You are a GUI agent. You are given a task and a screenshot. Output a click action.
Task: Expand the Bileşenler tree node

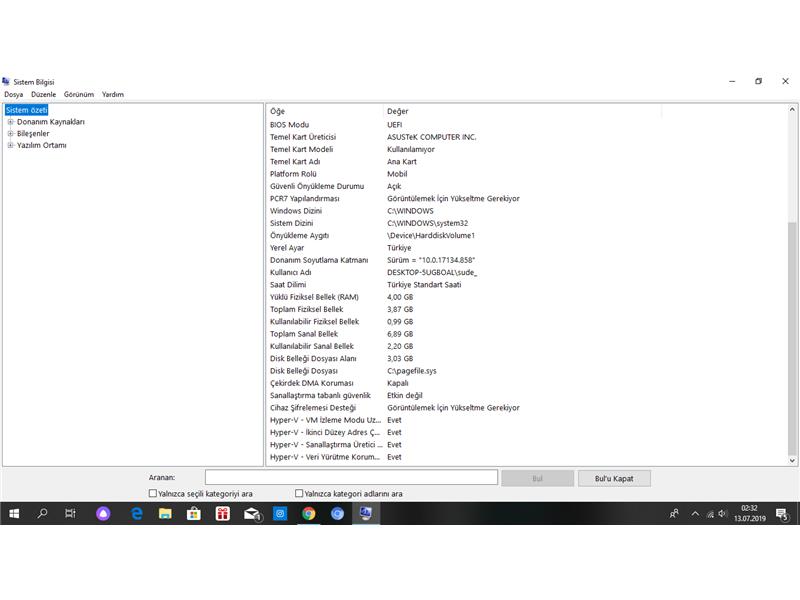[x=10, y=134]
